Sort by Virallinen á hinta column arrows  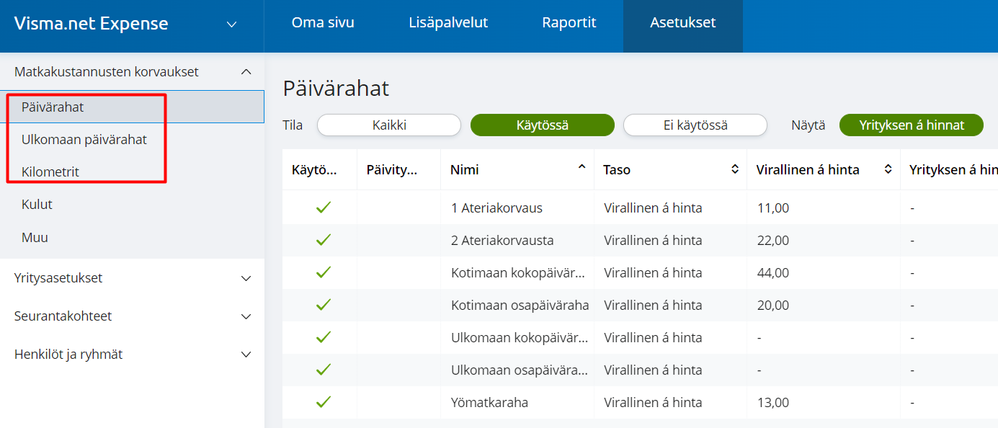point(888,169)
